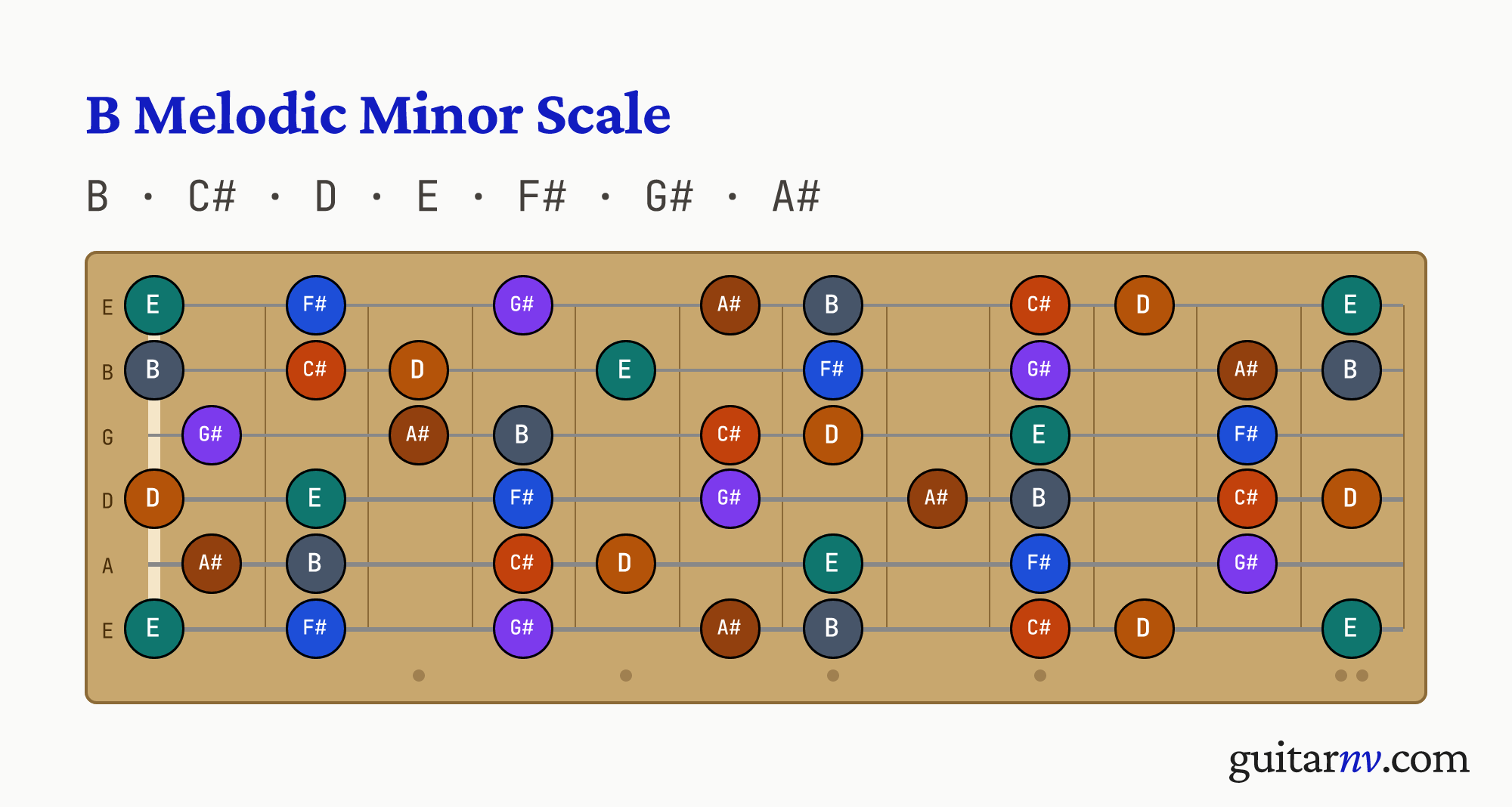
Task: Select A# at fret 6 on the top E string
Action: [730, 305]
